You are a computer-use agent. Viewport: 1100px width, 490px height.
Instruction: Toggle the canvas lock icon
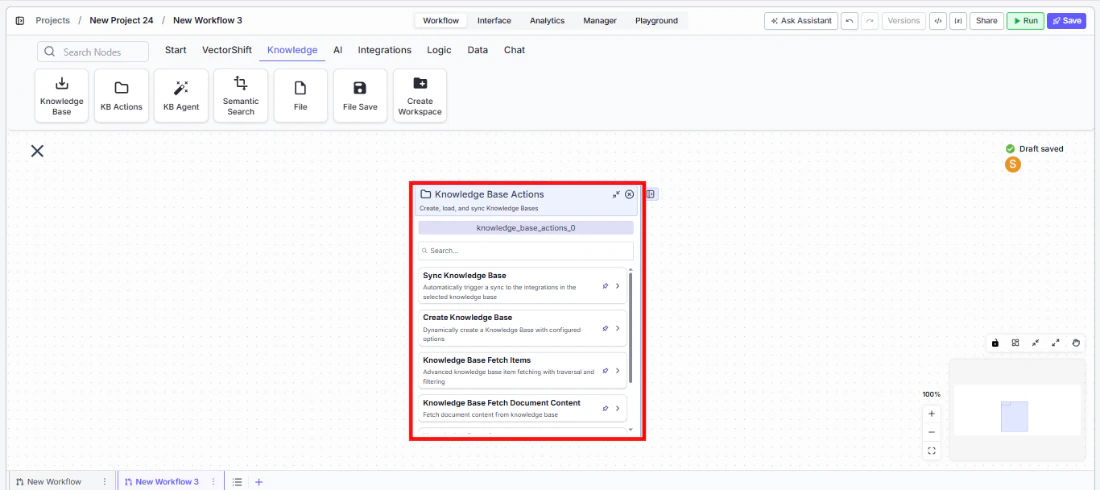click(995, 343)
